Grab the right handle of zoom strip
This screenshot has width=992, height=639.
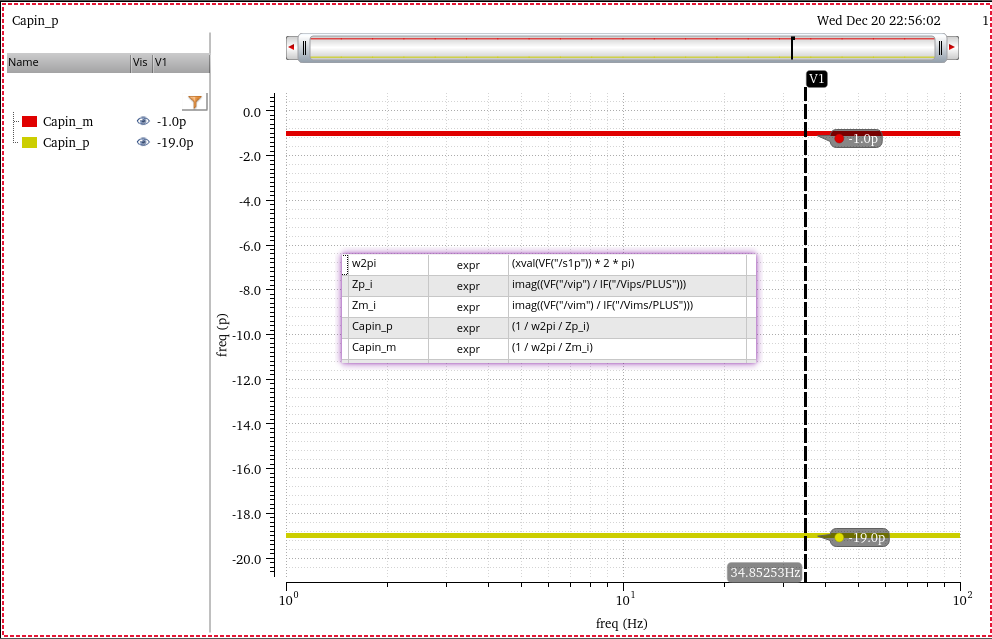[940, 47]
